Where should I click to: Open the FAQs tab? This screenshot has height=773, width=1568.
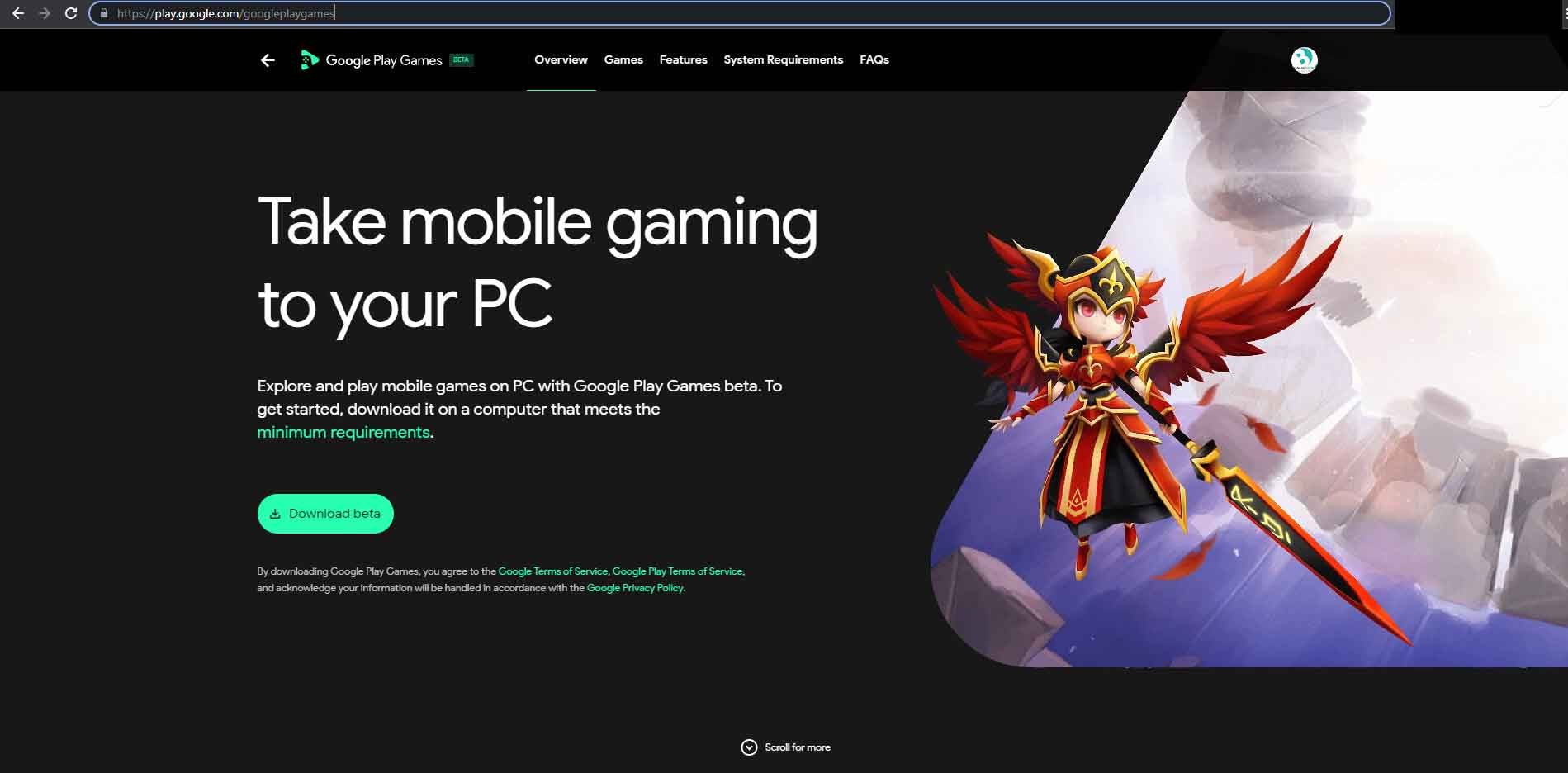(874, 59)
